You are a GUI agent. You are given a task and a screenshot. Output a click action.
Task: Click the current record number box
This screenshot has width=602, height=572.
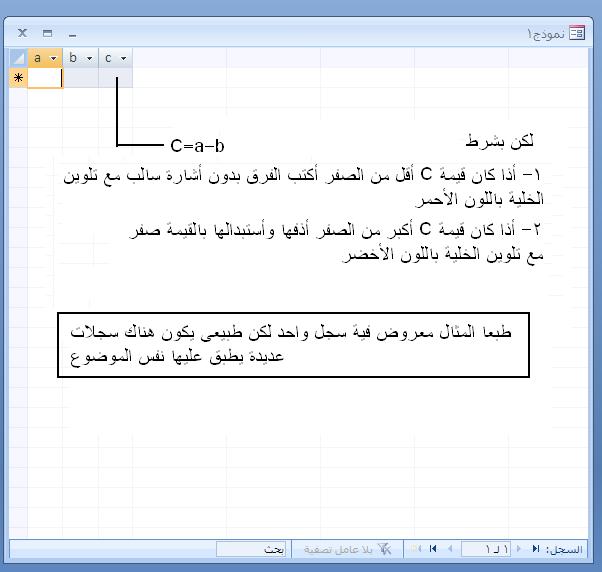(x=486, y=549)
